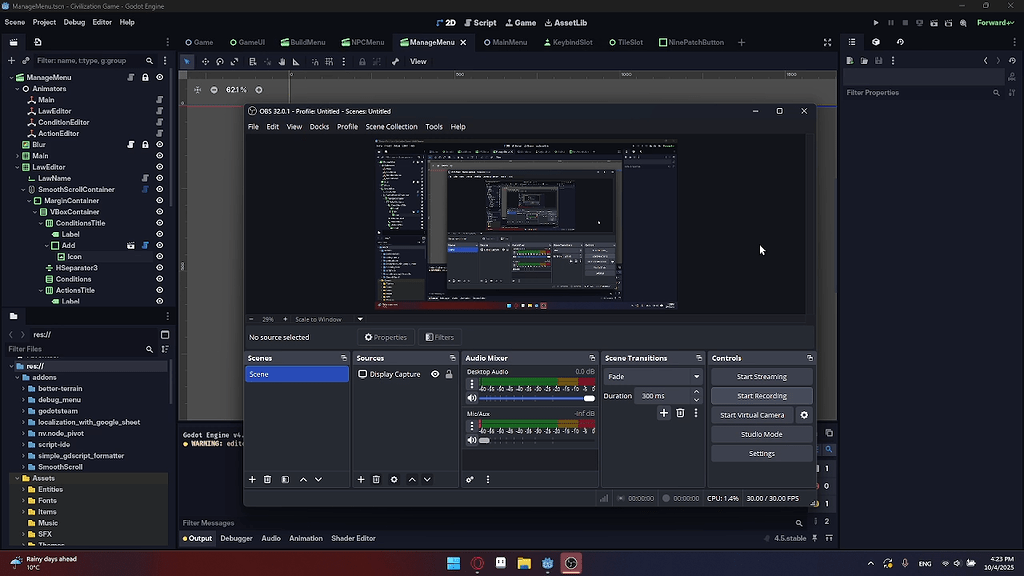Hide the Blur node in Godot
1024x576 pixels.
[x=159, y=144]
